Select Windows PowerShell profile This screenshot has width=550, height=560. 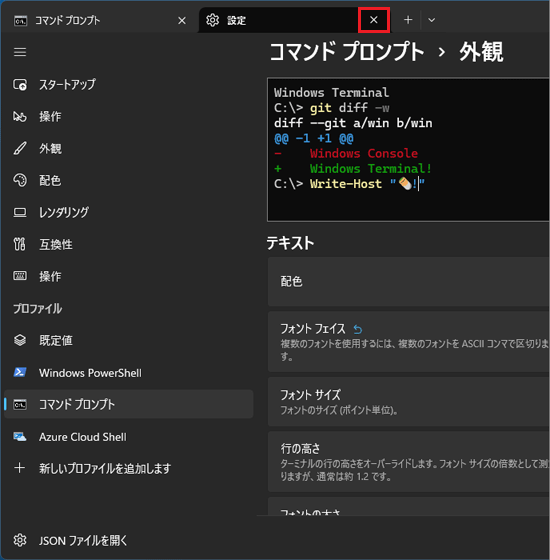129,373
